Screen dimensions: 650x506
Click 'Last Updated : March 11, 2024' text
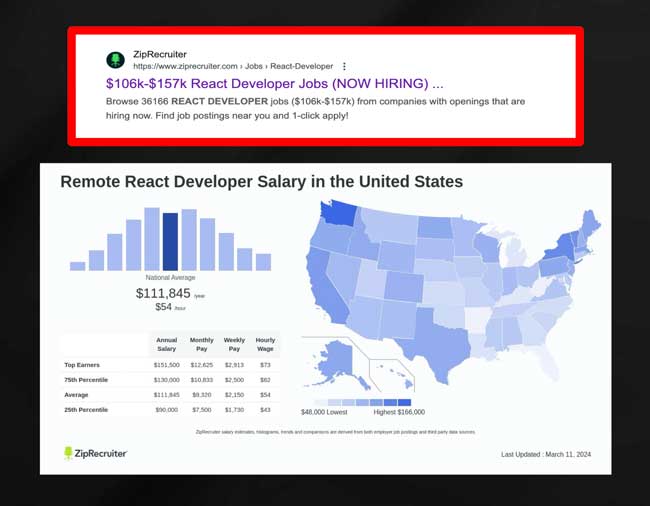[546, 455]
